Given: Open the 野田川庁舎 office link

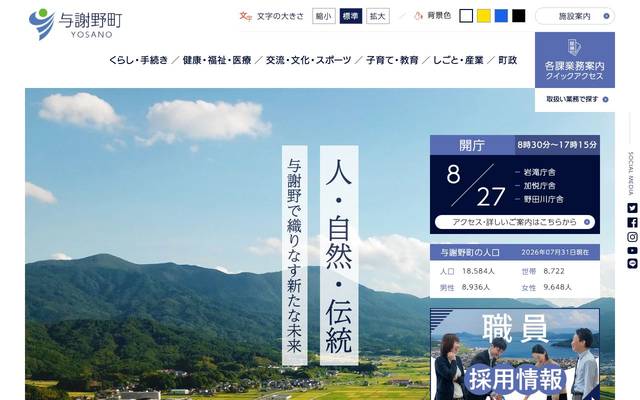Looking at the screenshot, I should pyautogui.click(x=543, y=199).
